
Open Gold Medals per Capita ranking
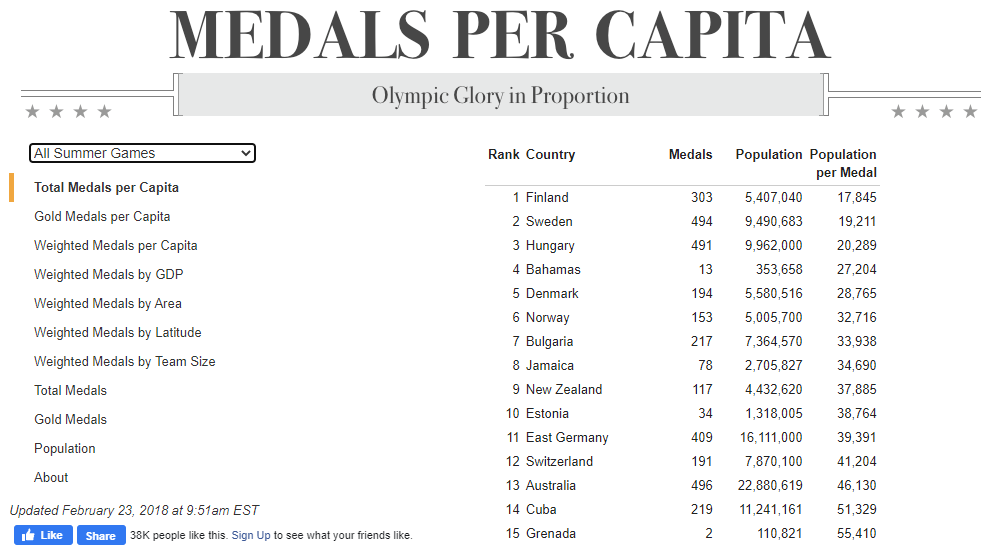(102, 216)
